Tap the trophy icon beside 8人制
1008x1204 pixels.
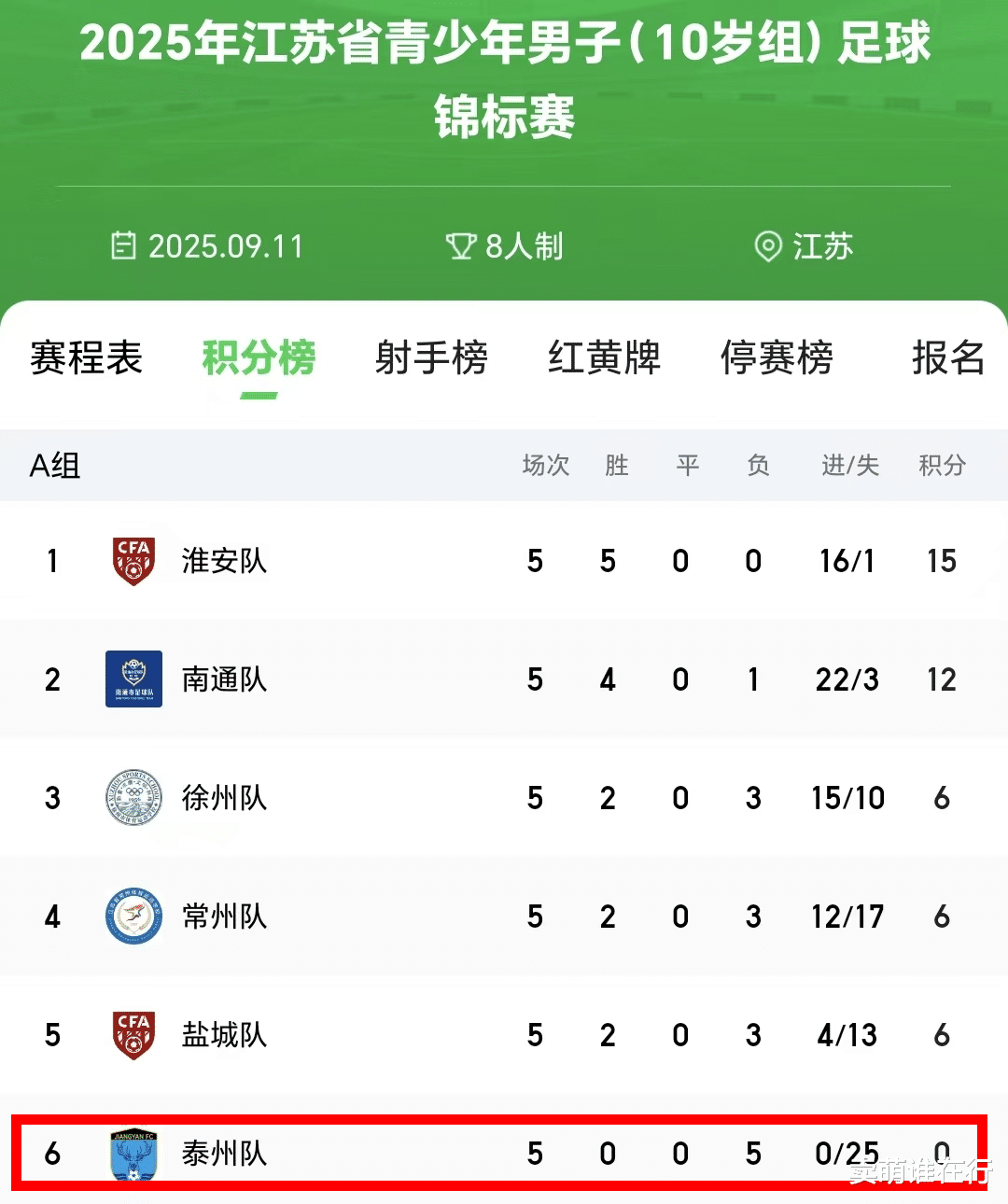(460, 246)
